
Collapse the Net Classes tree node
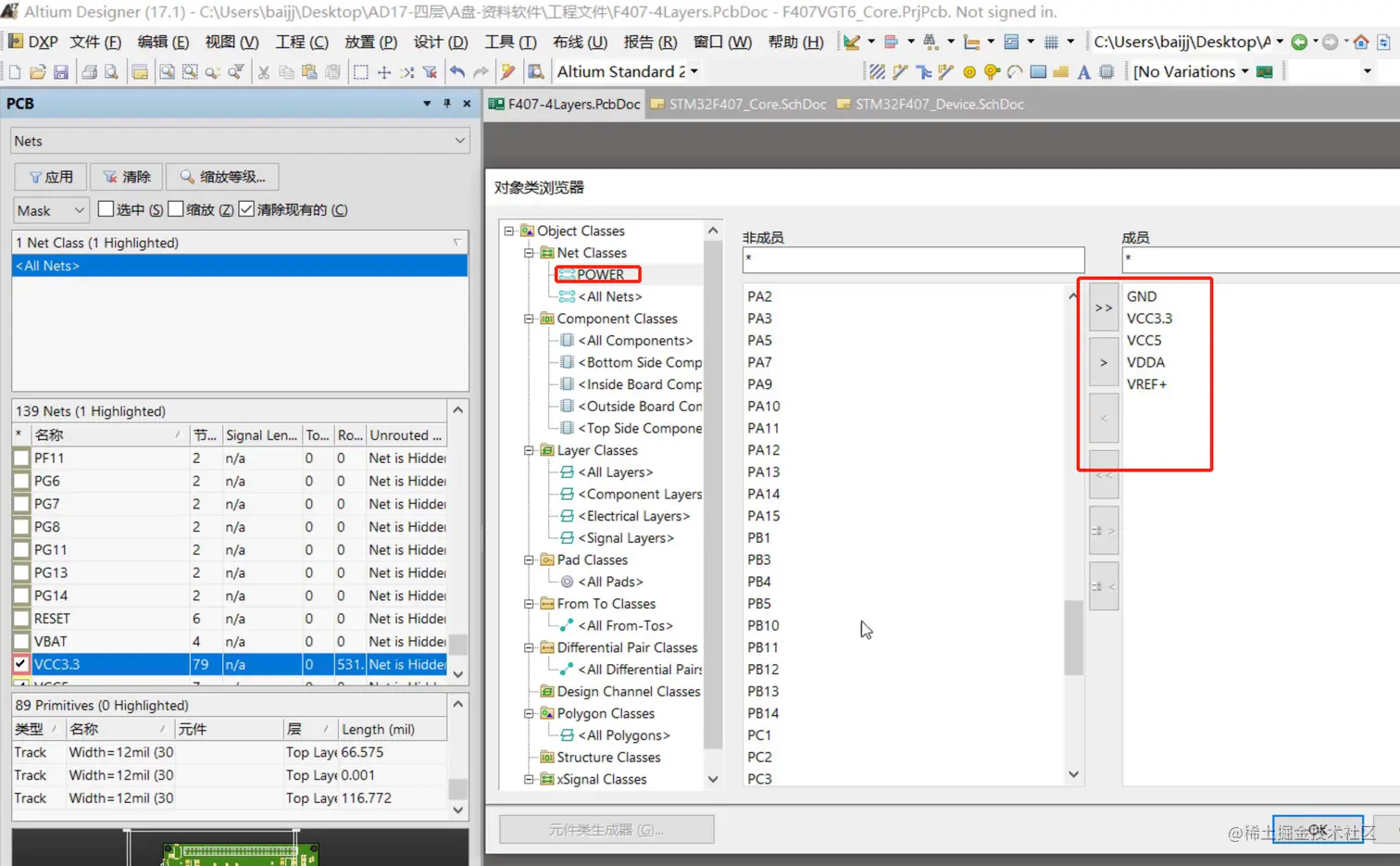(529, 253)
